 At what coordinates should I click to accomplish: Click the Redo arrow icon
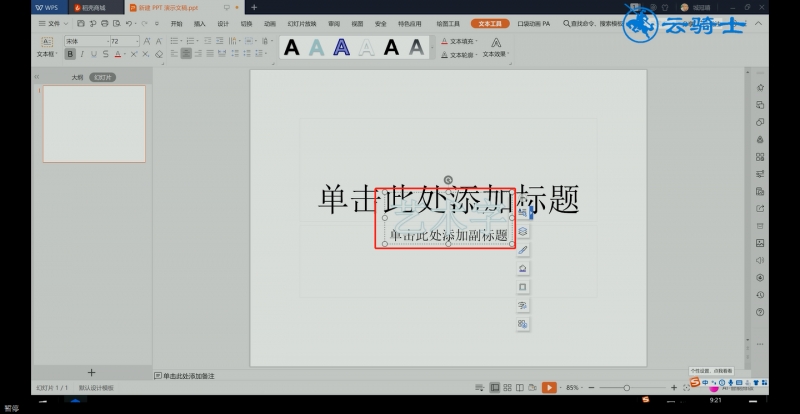click(144, 23)
